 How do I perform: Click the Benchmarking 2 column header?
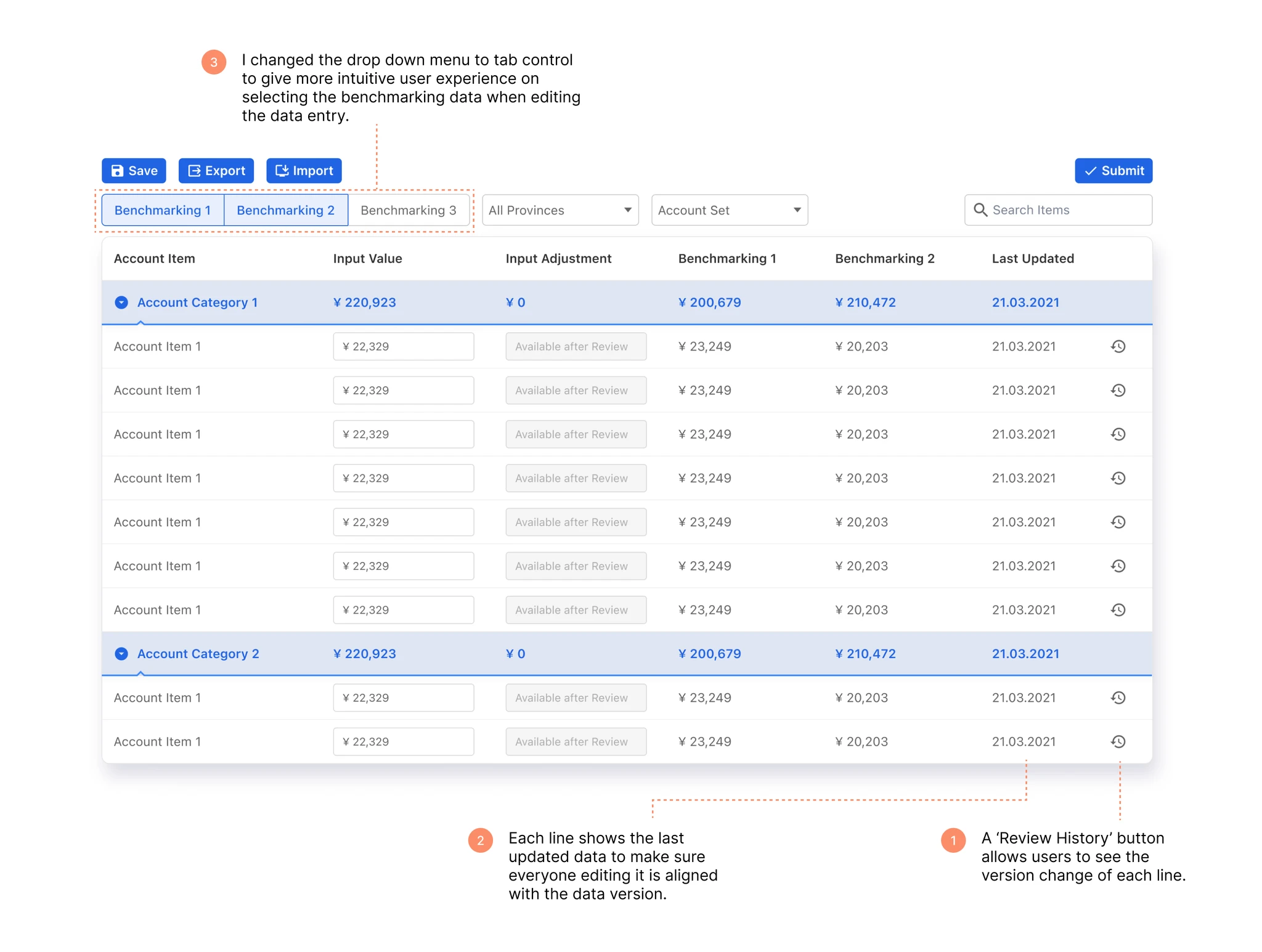[885, 259]
